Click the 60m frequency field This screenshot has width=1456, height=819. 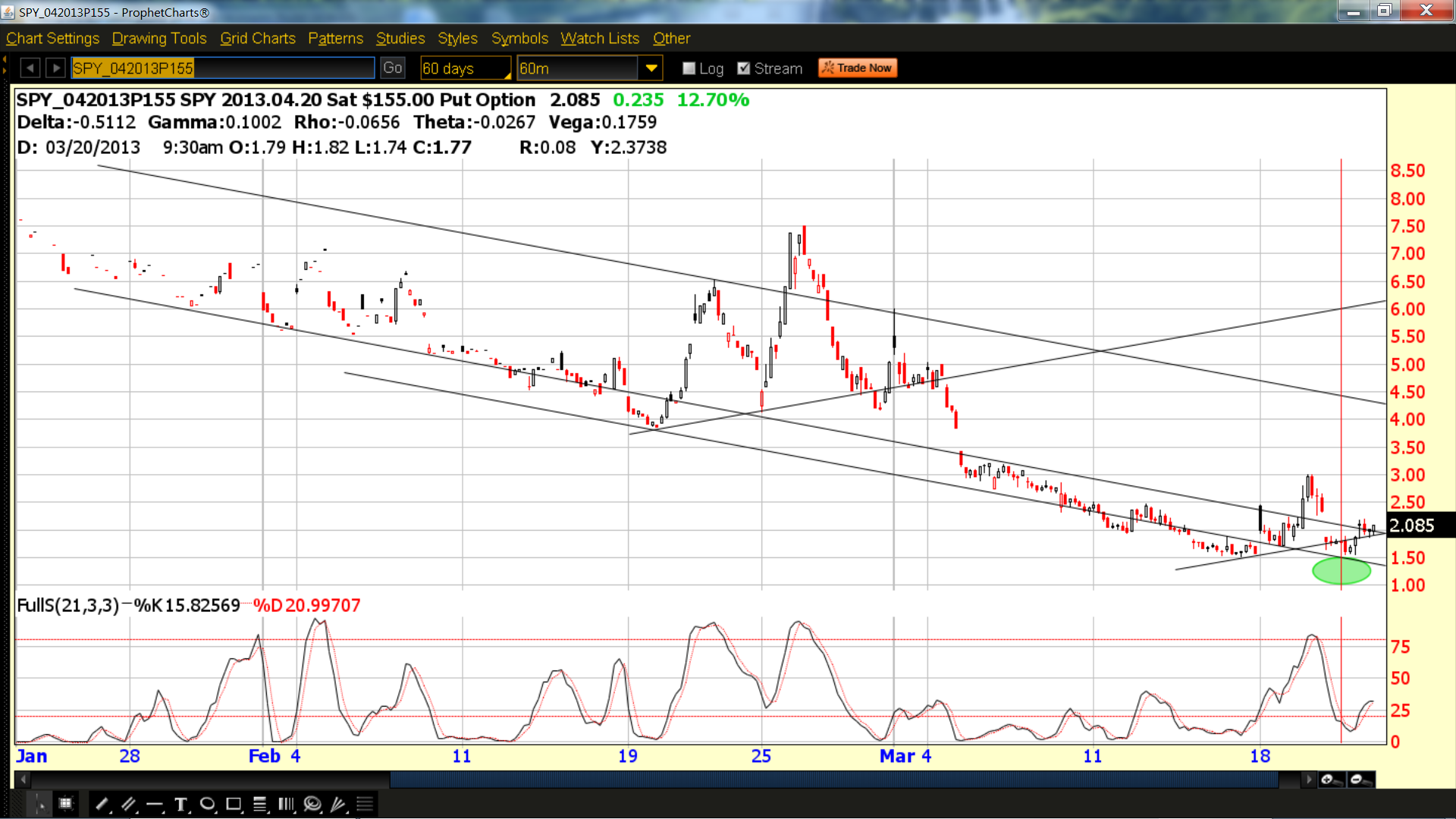click(578, 68)
